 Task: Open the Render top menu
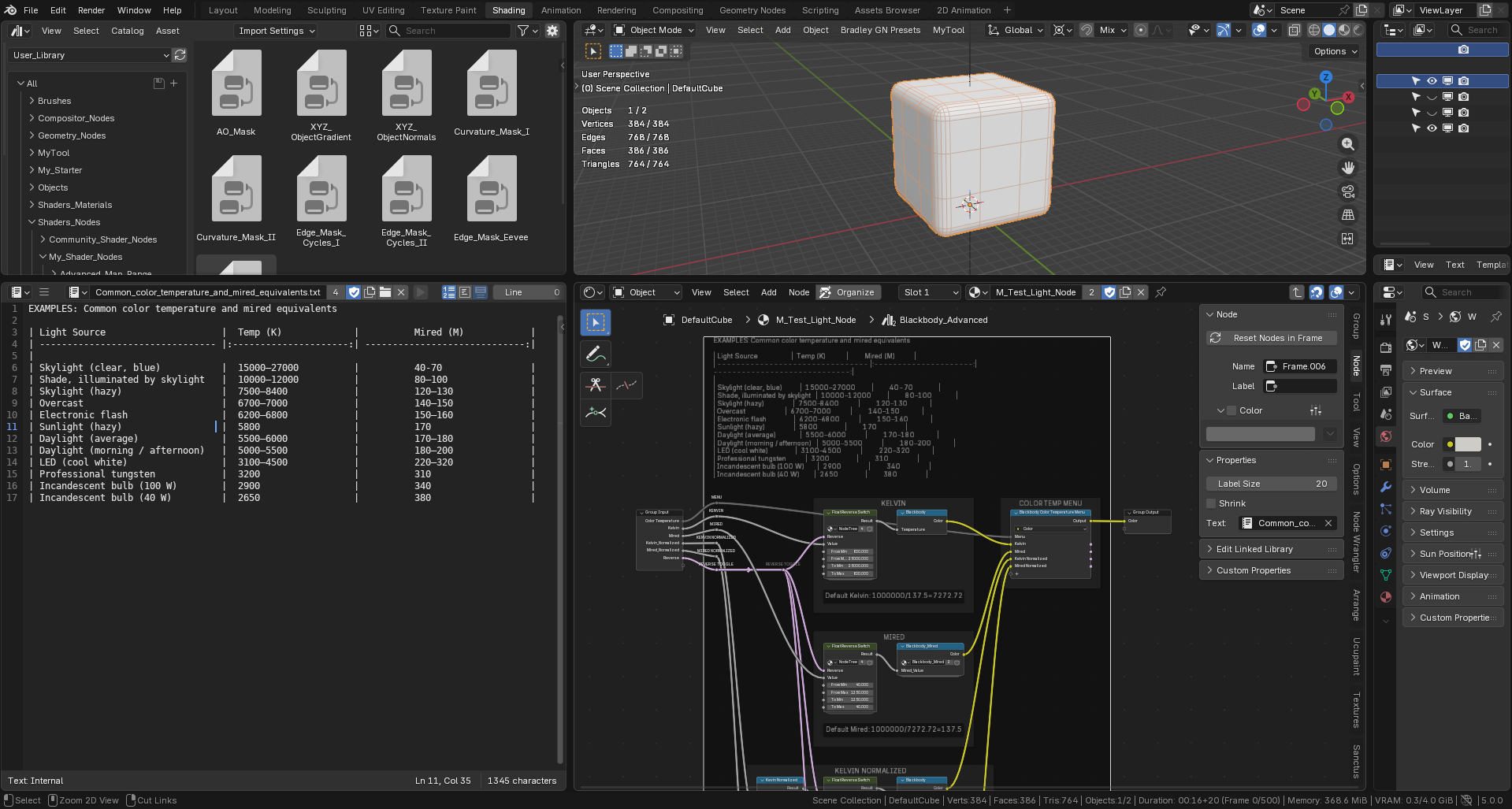tap(91, 10)
